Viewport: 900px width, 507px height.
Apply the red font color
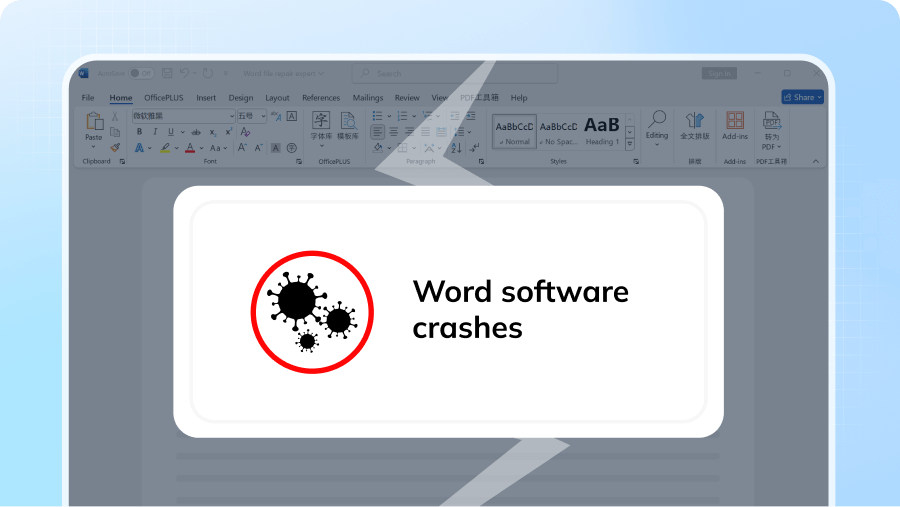pos(190,148)
